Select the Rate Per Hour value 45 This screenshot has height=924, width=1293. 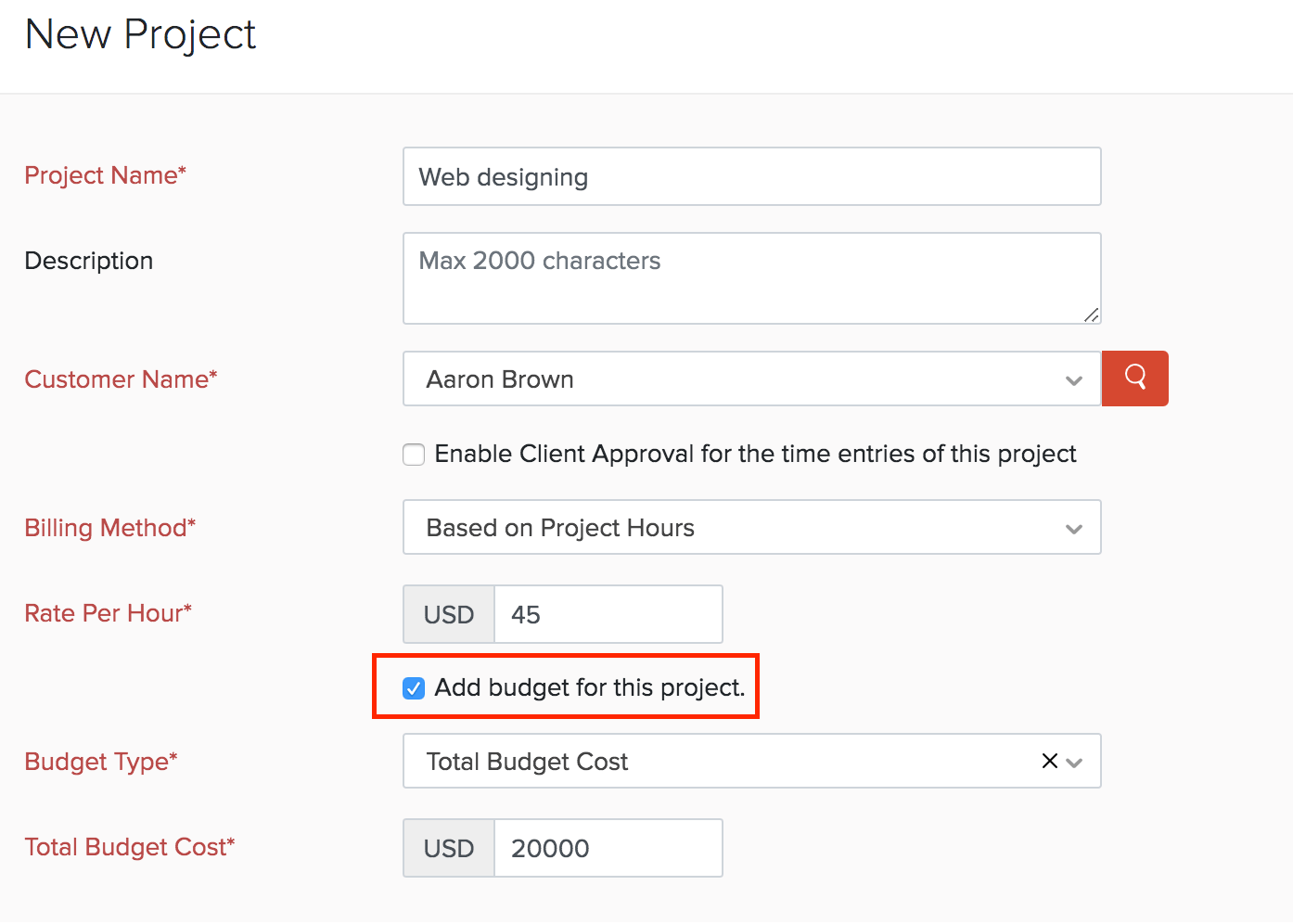(x=608, y=614)
